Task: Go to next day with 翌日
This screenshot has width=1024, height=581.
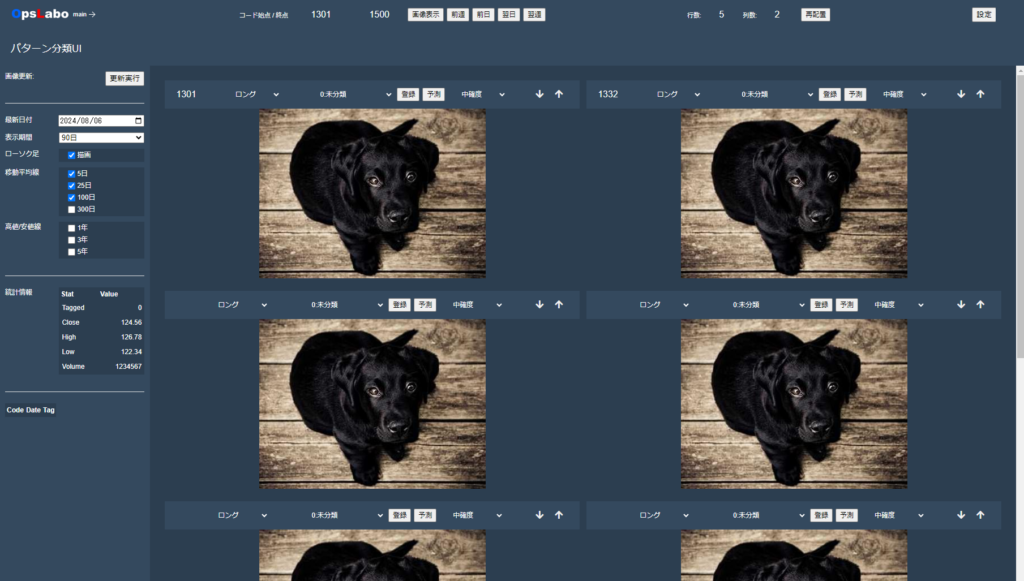Action: tap(509, 14)
